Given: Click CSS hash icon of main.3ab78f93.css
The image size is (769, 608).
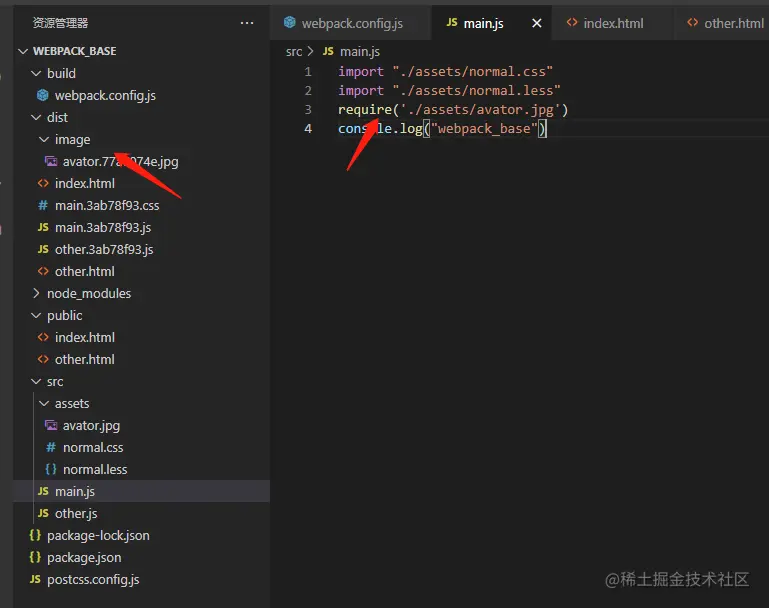Looking at the screenshot, I should (x=43, y=205).
